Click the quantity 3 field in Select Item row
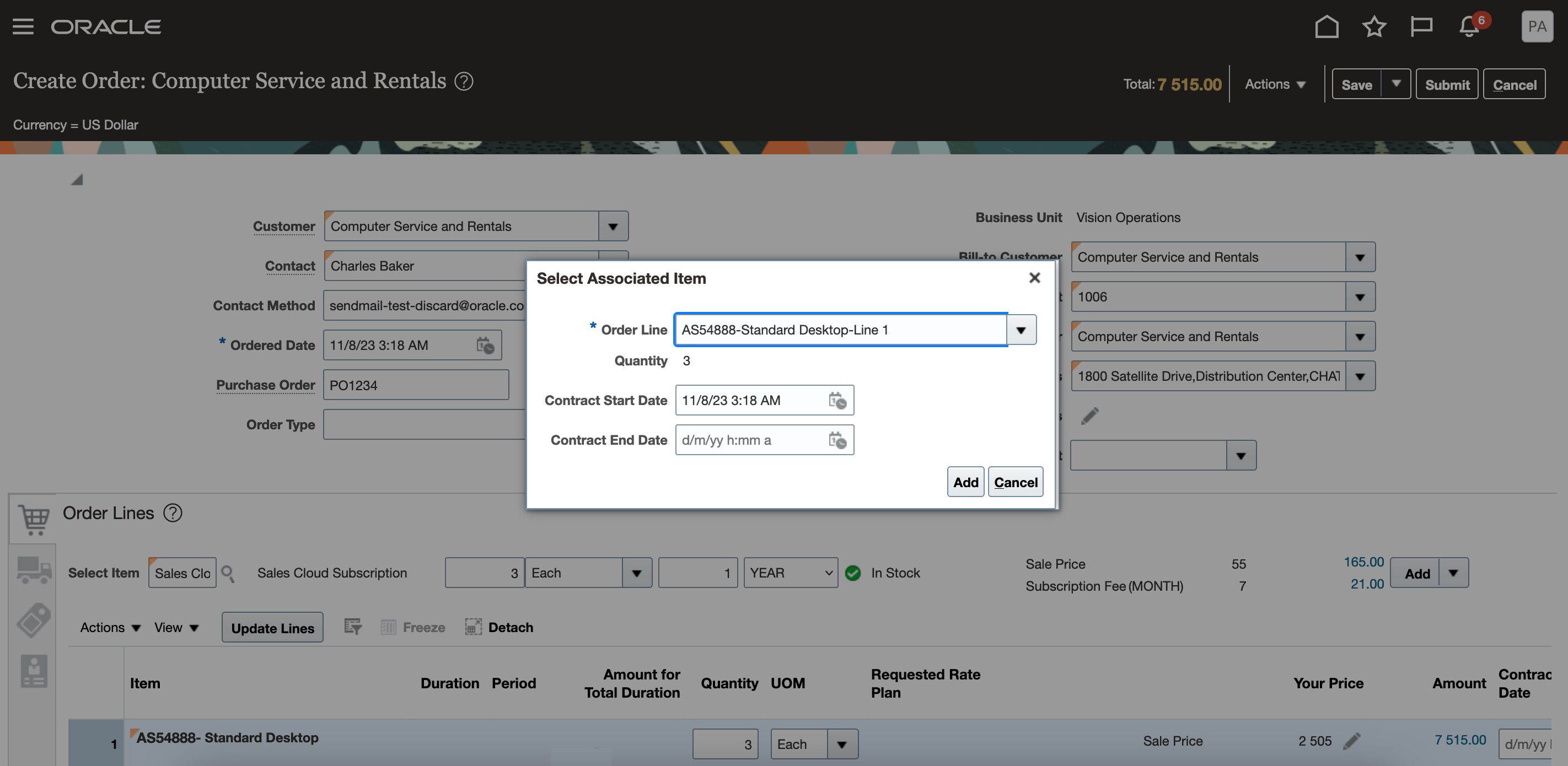Image resolution: width=1568 pixels, height=766 pixels. tap(484, 573)
